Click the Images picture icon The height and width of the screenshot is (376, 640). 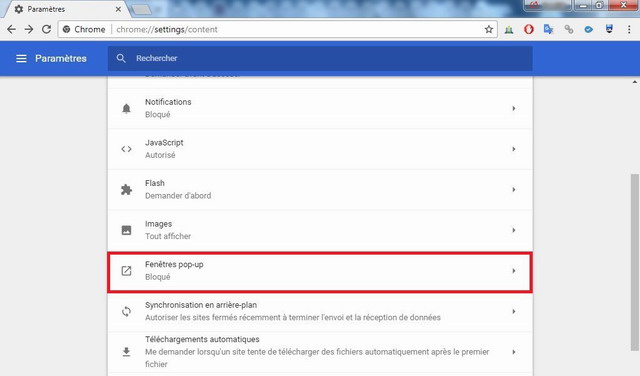coord(127,230)
